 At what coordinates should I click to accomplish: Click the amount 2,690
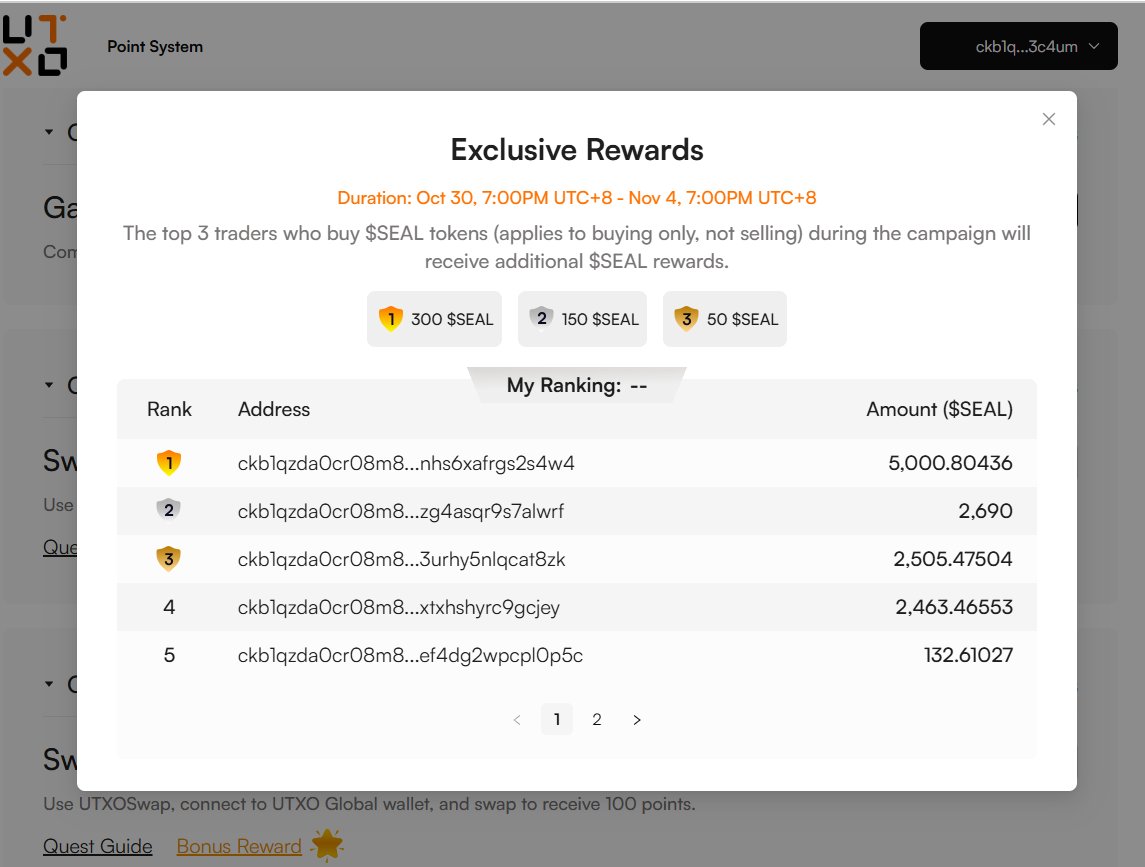(x=985, y=511)
